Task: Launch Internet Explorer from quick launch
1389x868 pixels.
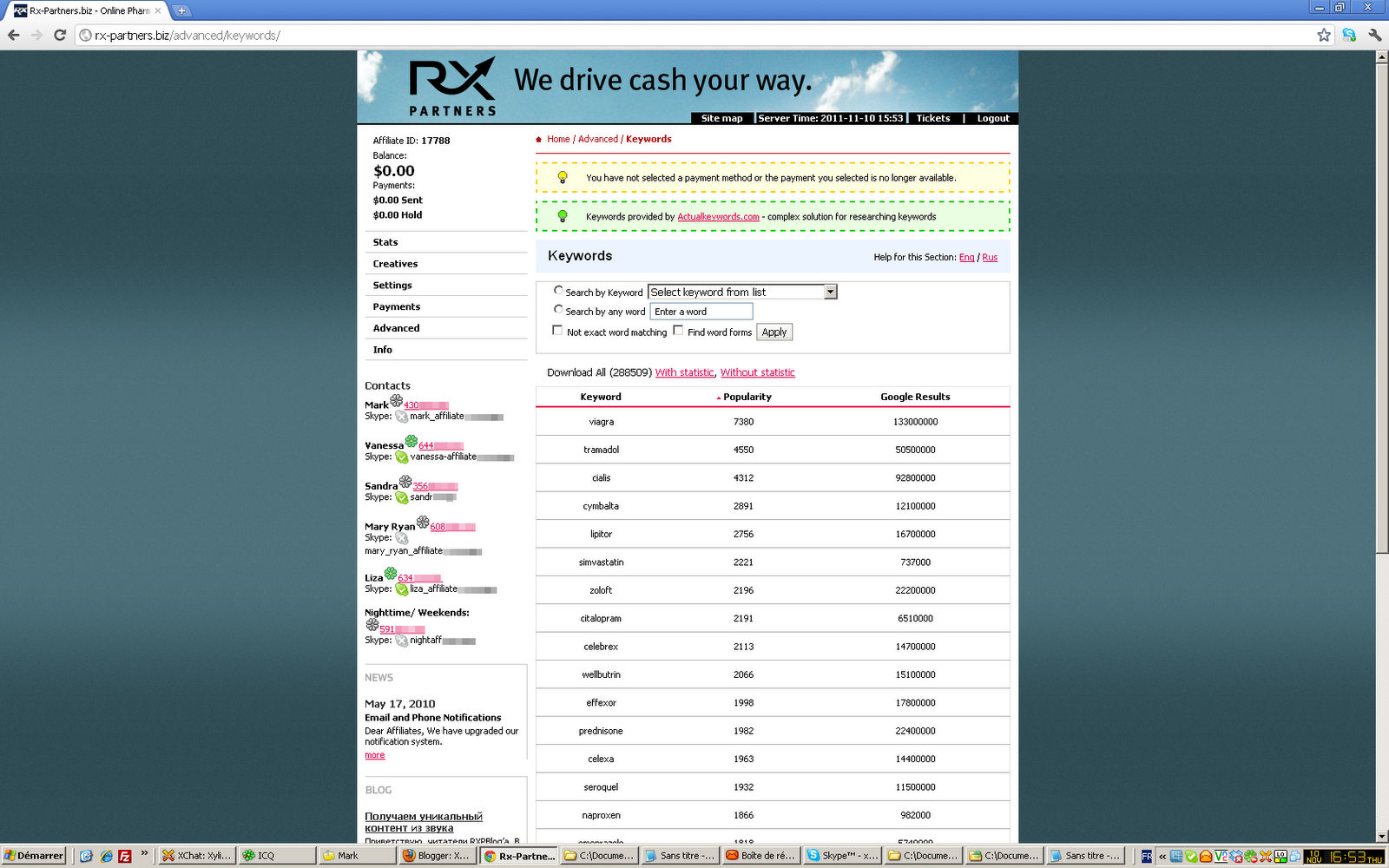Action: pyautogui.click(x=106, y=856)
